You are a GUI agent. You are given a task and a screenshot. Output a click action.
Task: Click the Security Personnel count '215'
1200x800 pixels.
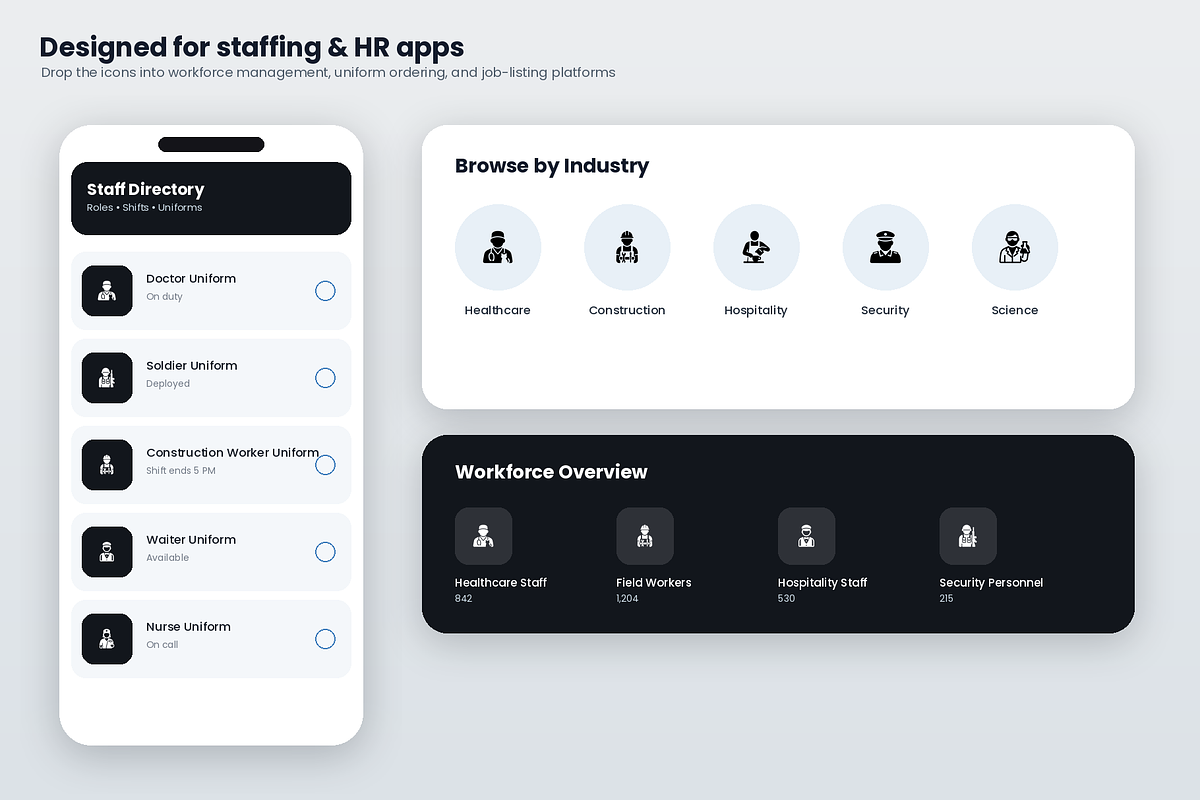tap(946, 599)
